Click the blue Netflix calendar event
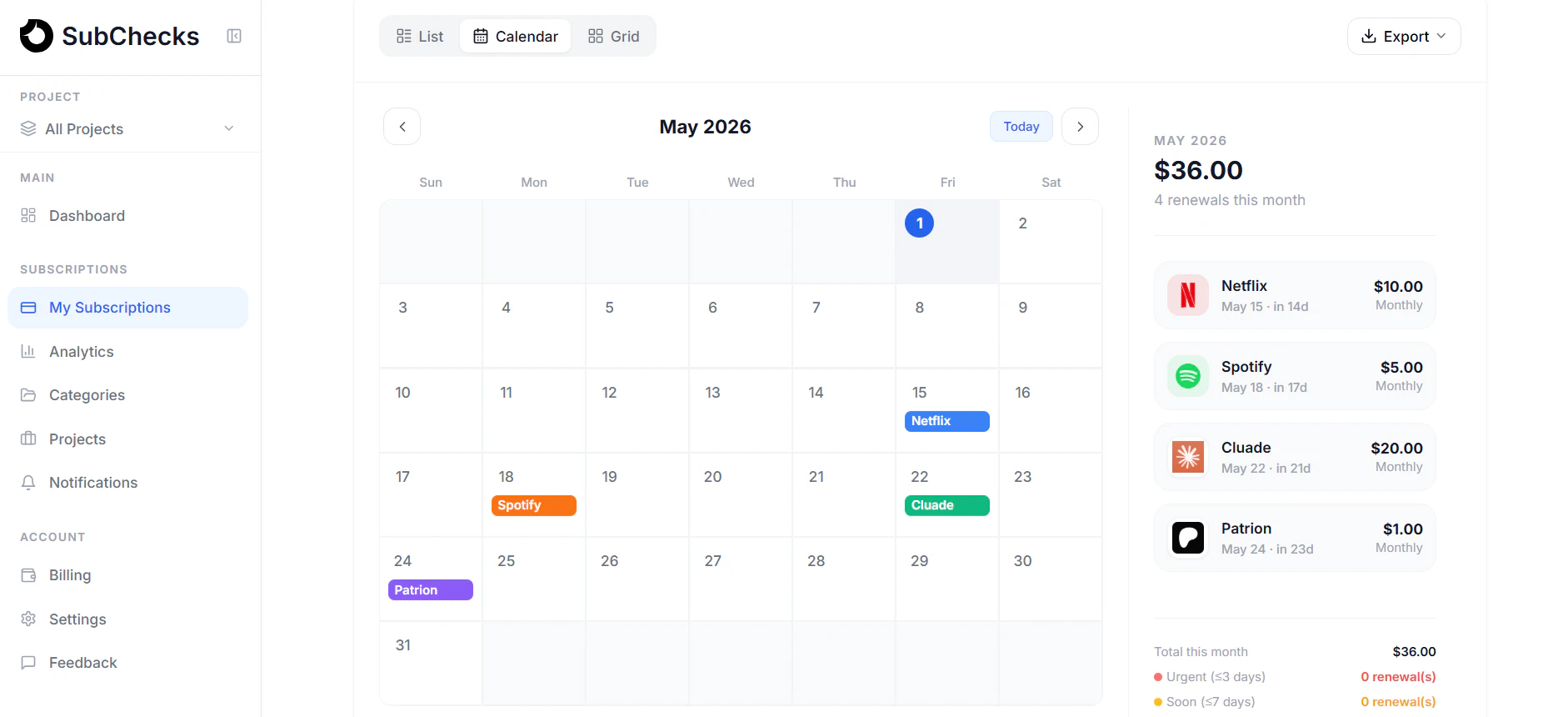Viewport: 1568px width, 717px height. coord(947,421)
